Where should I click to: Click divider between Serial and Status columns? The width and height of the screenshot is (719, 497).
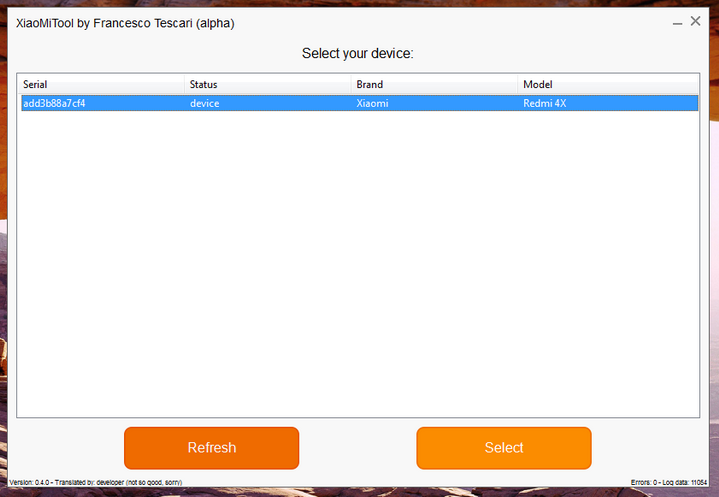pos(185,85)
